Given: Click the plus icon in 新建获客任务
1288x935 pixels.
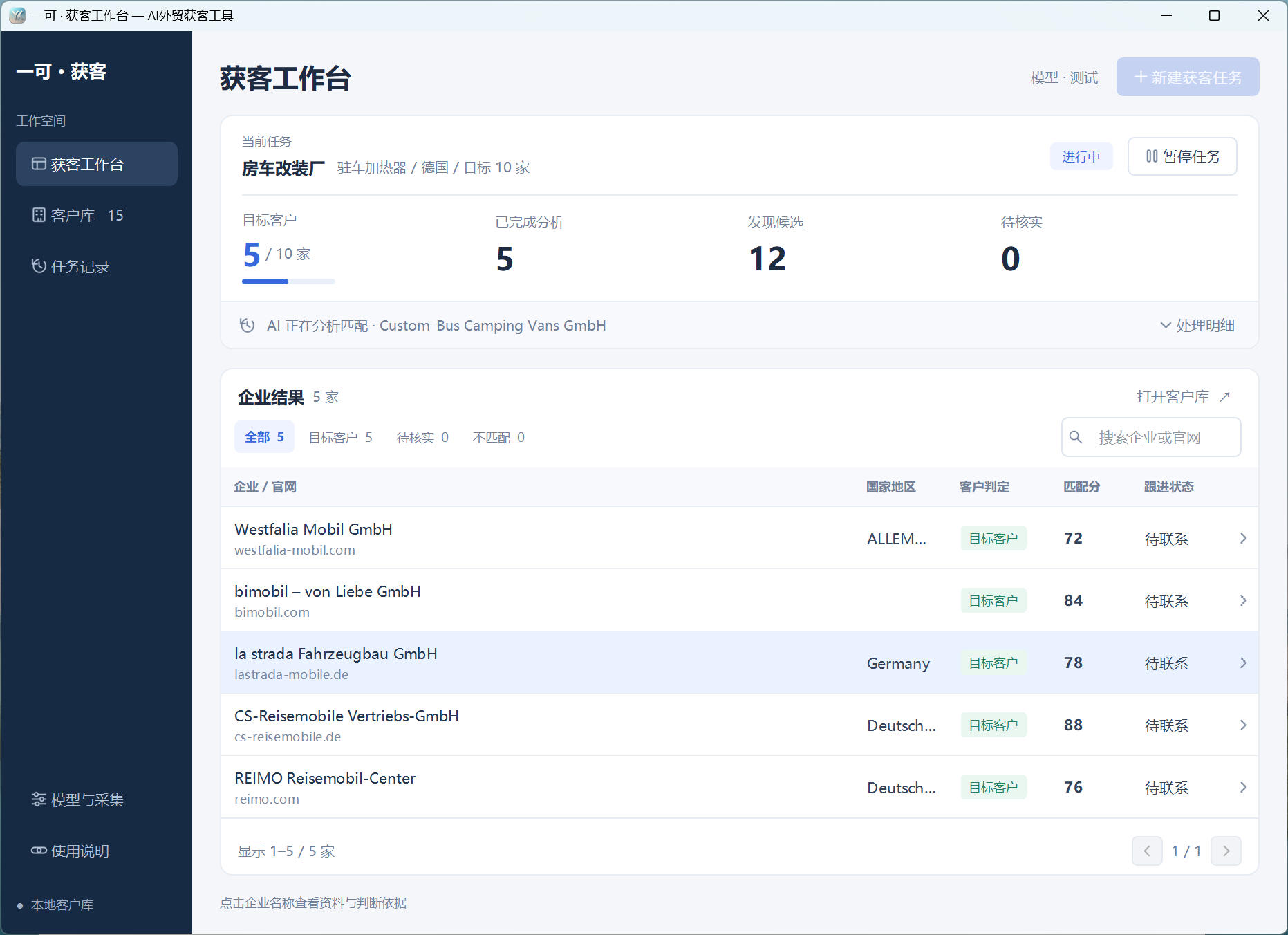Looking at the screenshot, I should coord(1141,77).
